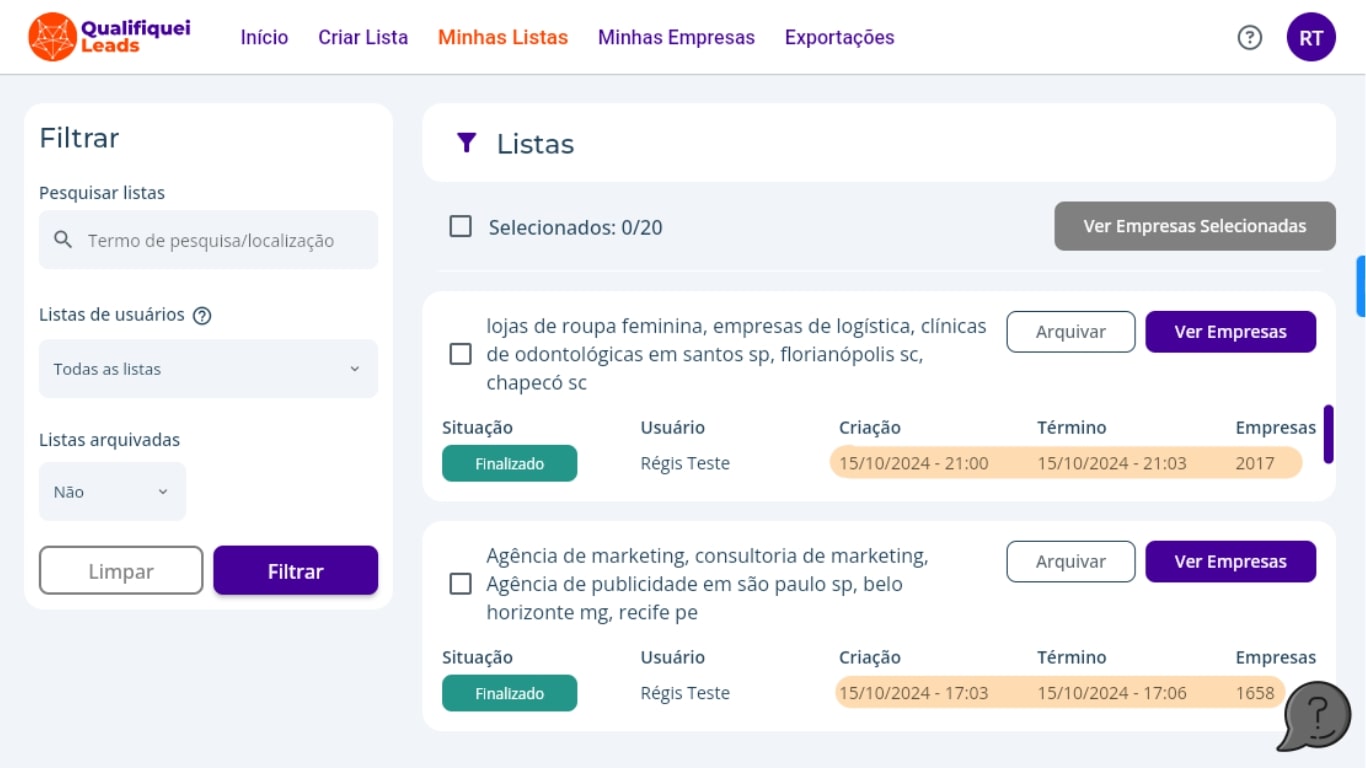The height and width of the screenshot is (768, 1366).
Task: Click the purple vertical bar beside first list's Empresas
Action: click(1328, 434)
